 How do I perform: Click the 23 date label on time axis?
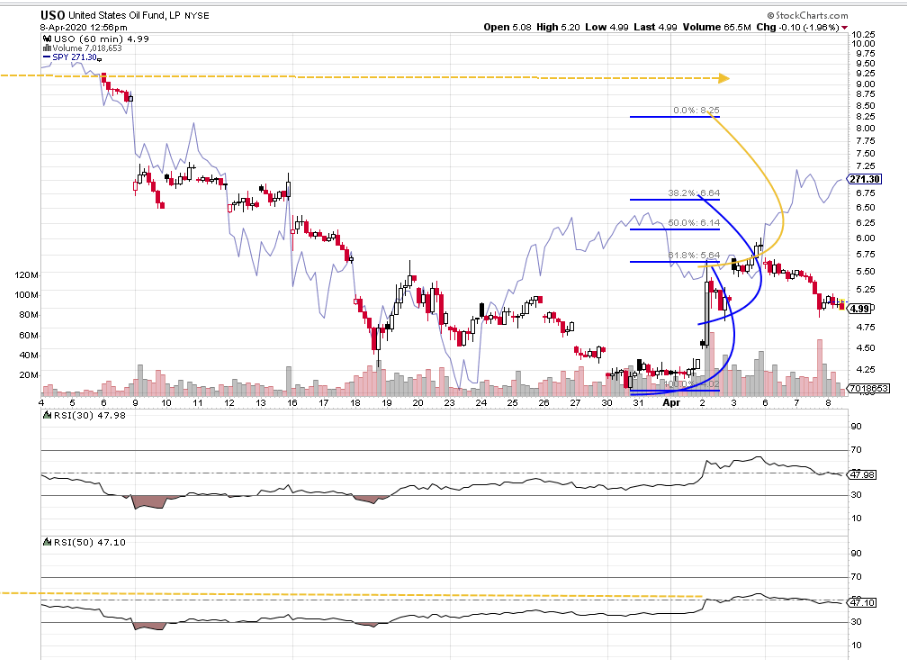(449, 403)
